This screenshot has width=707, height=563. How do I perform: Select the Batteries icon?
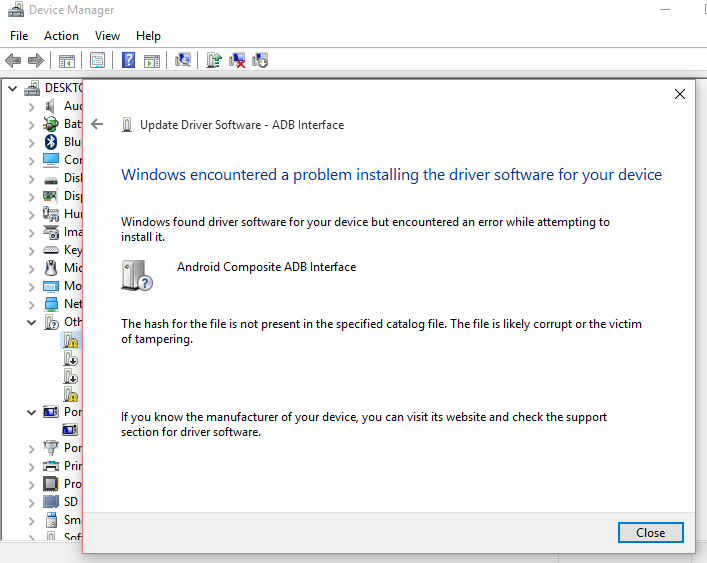coord(50,124)
